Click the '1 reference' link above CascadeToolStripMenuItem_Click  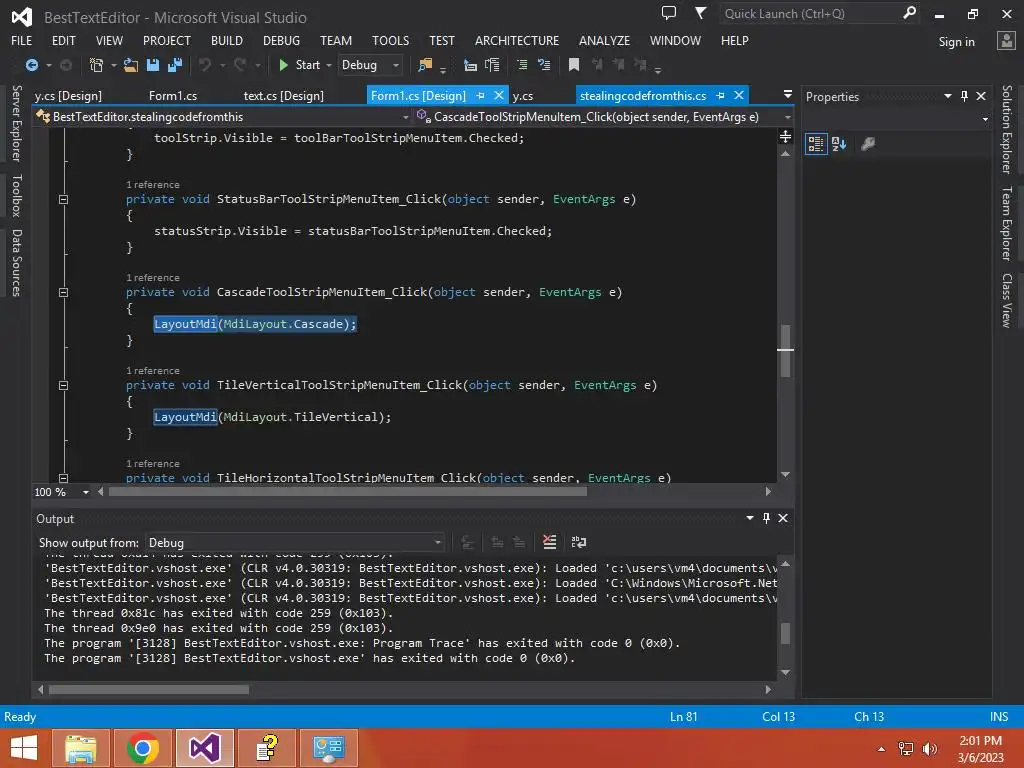[x=153, y=278]
